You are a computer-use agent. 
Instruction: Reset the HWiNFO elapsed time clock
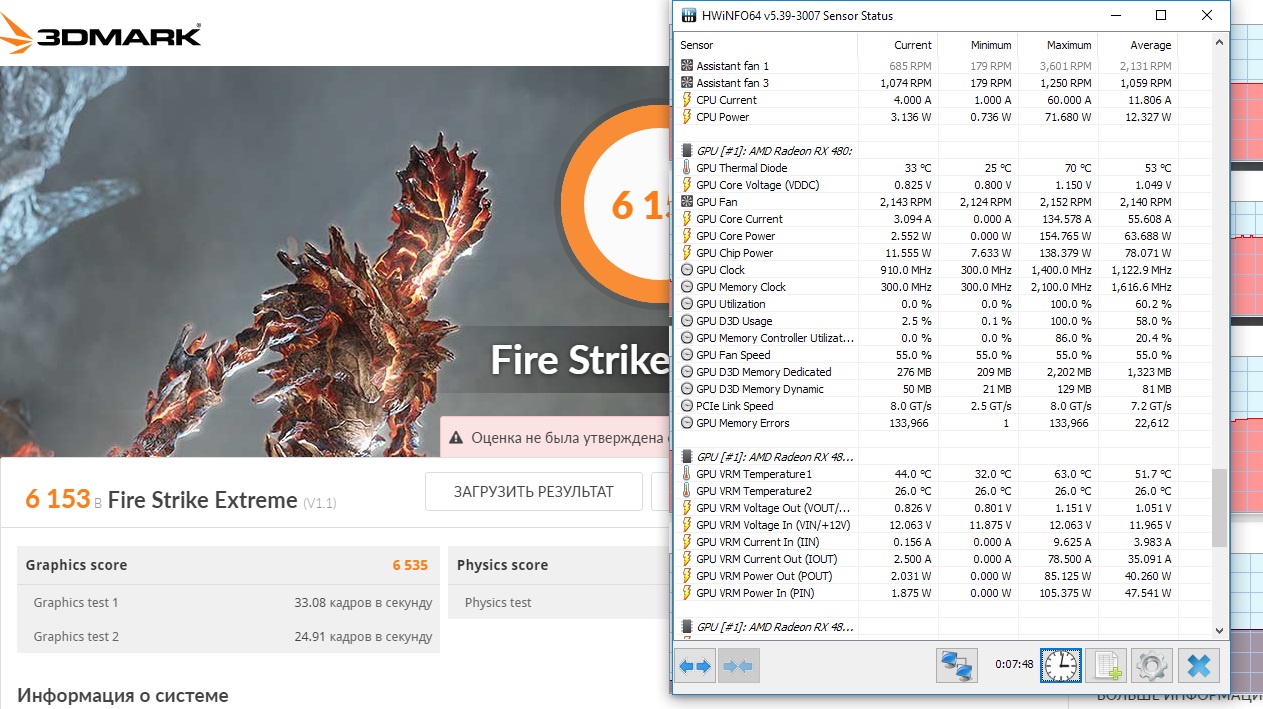pos(1061,665)
